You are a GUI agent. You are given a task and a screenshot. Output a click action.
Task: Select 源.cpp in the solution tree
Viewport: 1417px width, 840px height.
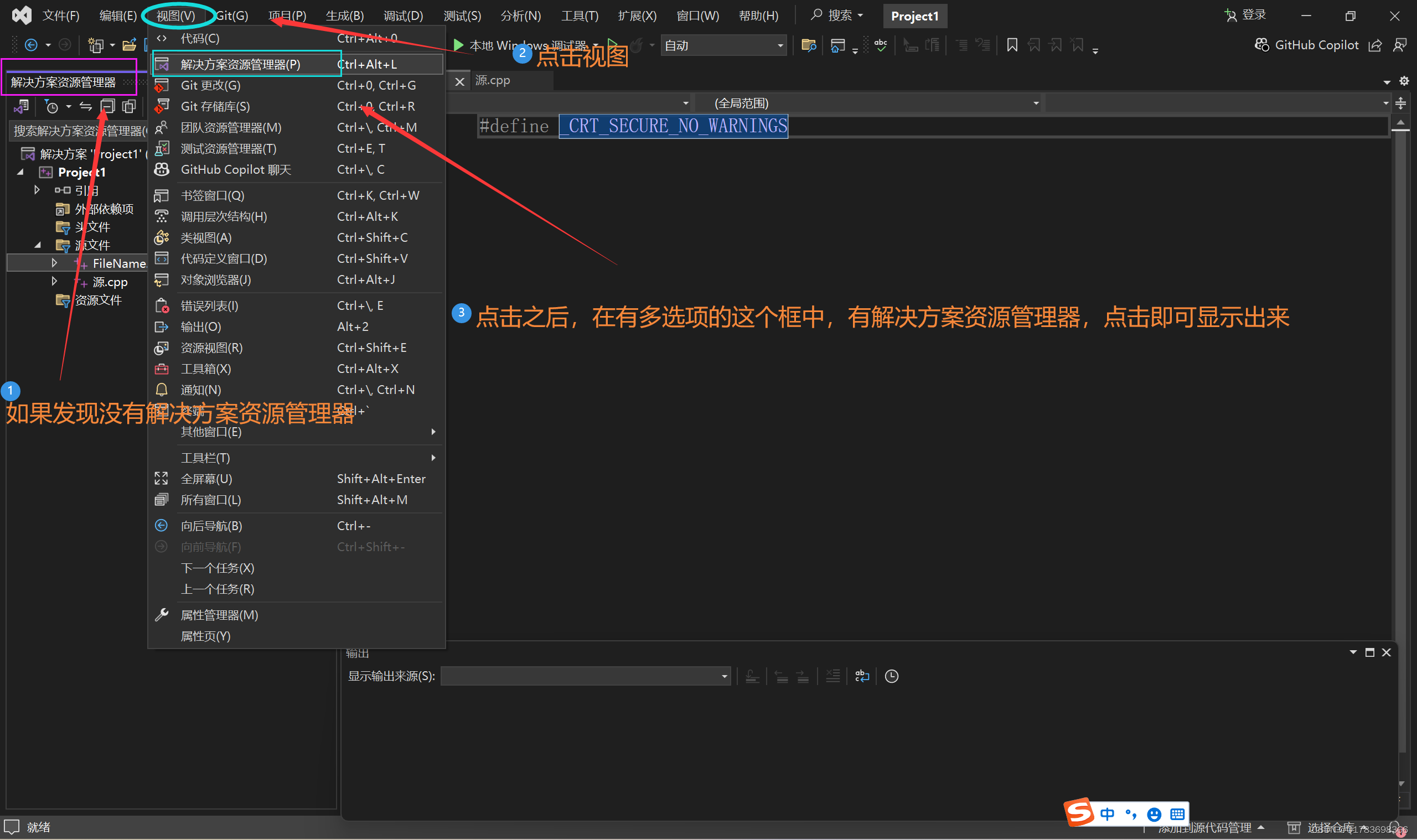coord(110,282)
